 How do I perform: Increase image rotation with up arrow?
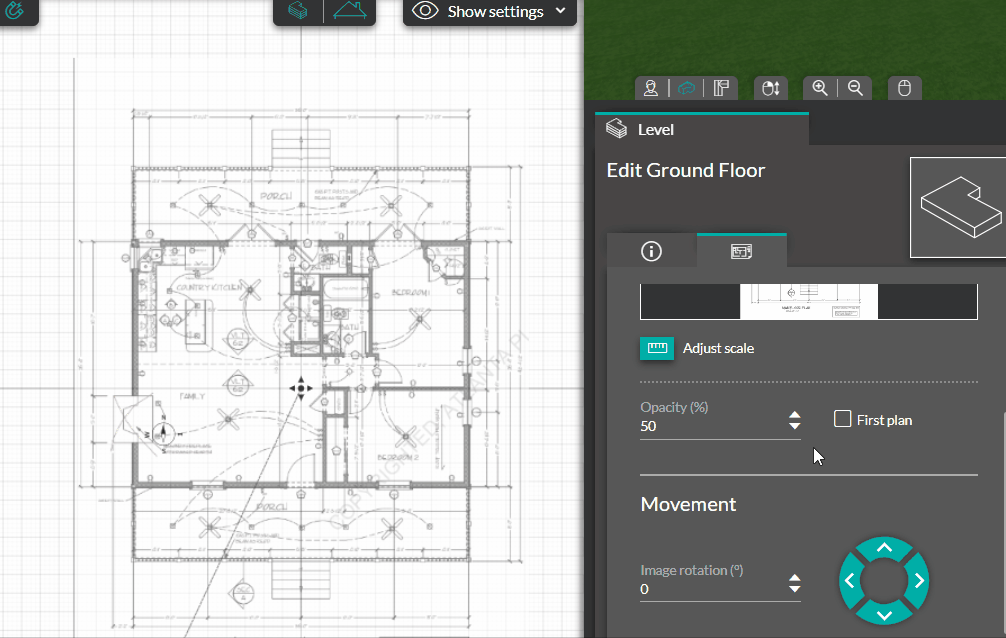pyautogui.click(x=794, y=578)
